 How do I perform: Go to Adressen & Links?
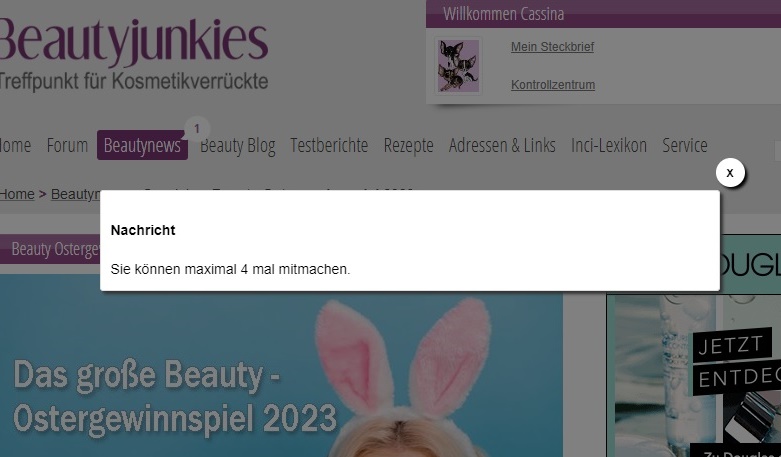coord(502,145)
